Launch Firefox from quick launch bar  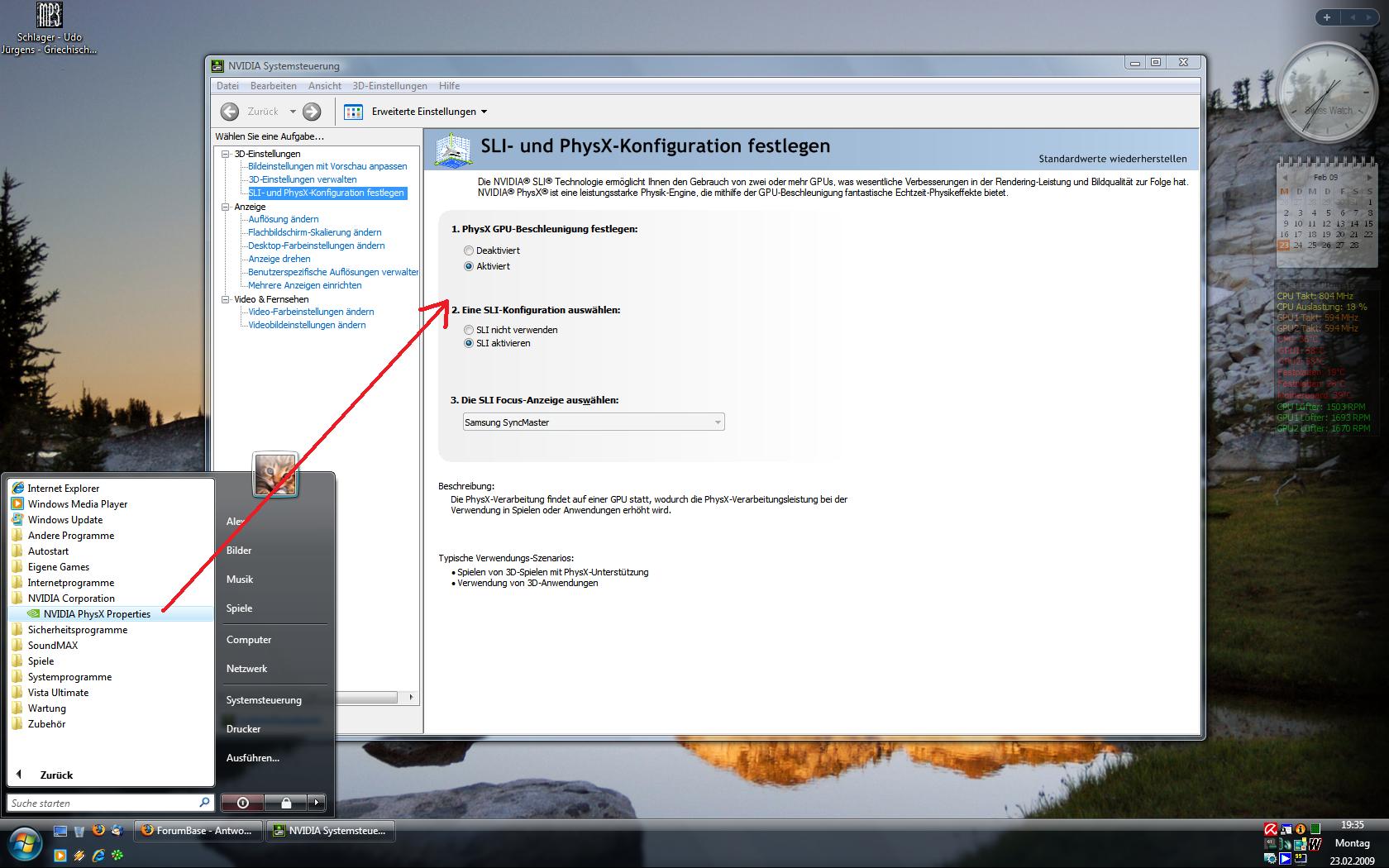pyautogui.click(x=98, y=830)
